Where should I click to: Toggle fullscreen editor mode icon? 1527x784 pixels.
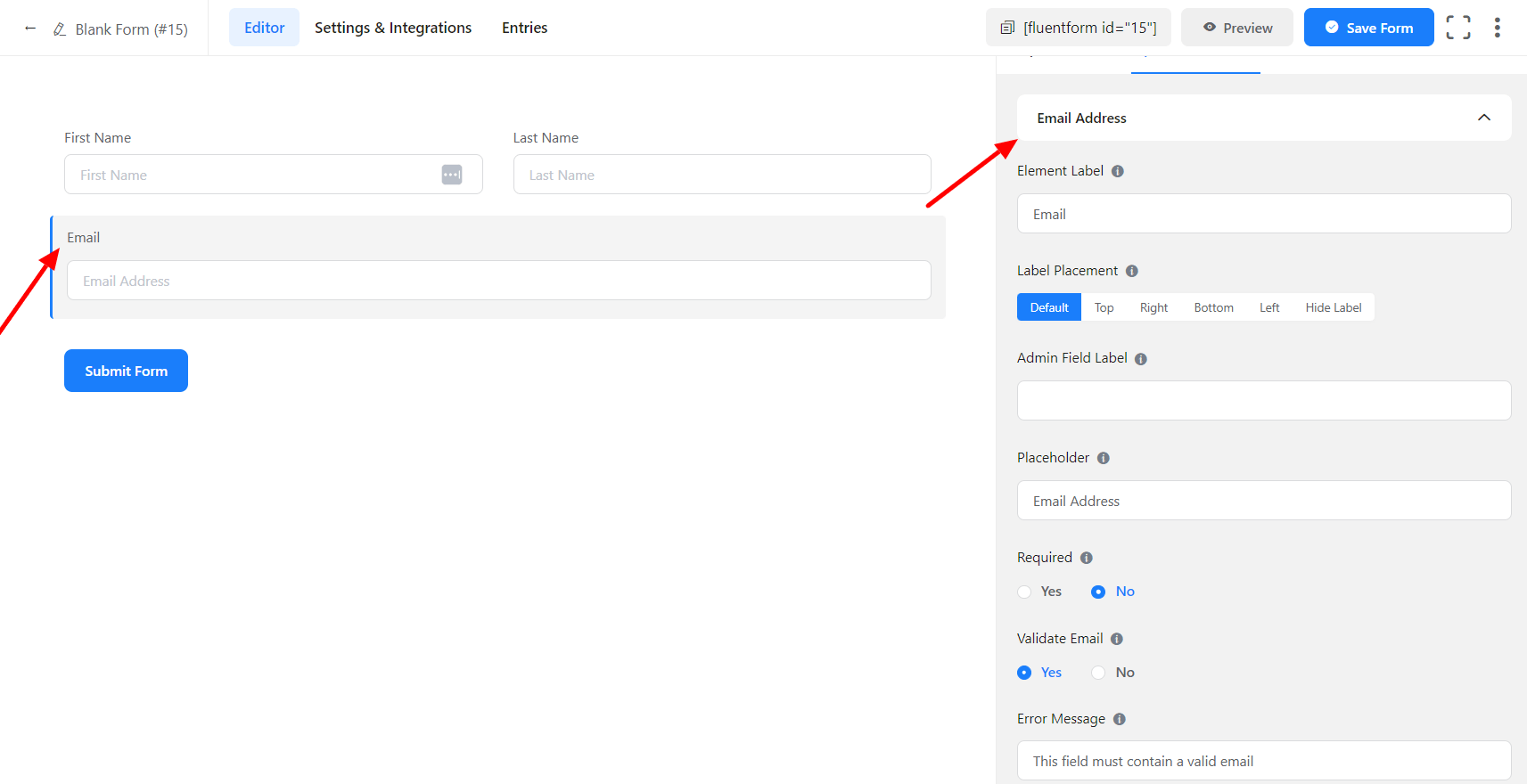click(x=1458, y=28)
